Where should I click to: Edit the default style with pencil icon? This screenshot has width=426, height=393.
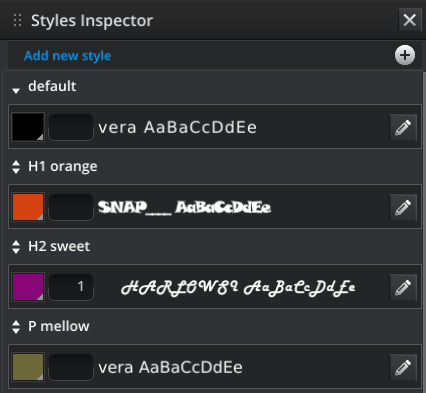point(403,127)
